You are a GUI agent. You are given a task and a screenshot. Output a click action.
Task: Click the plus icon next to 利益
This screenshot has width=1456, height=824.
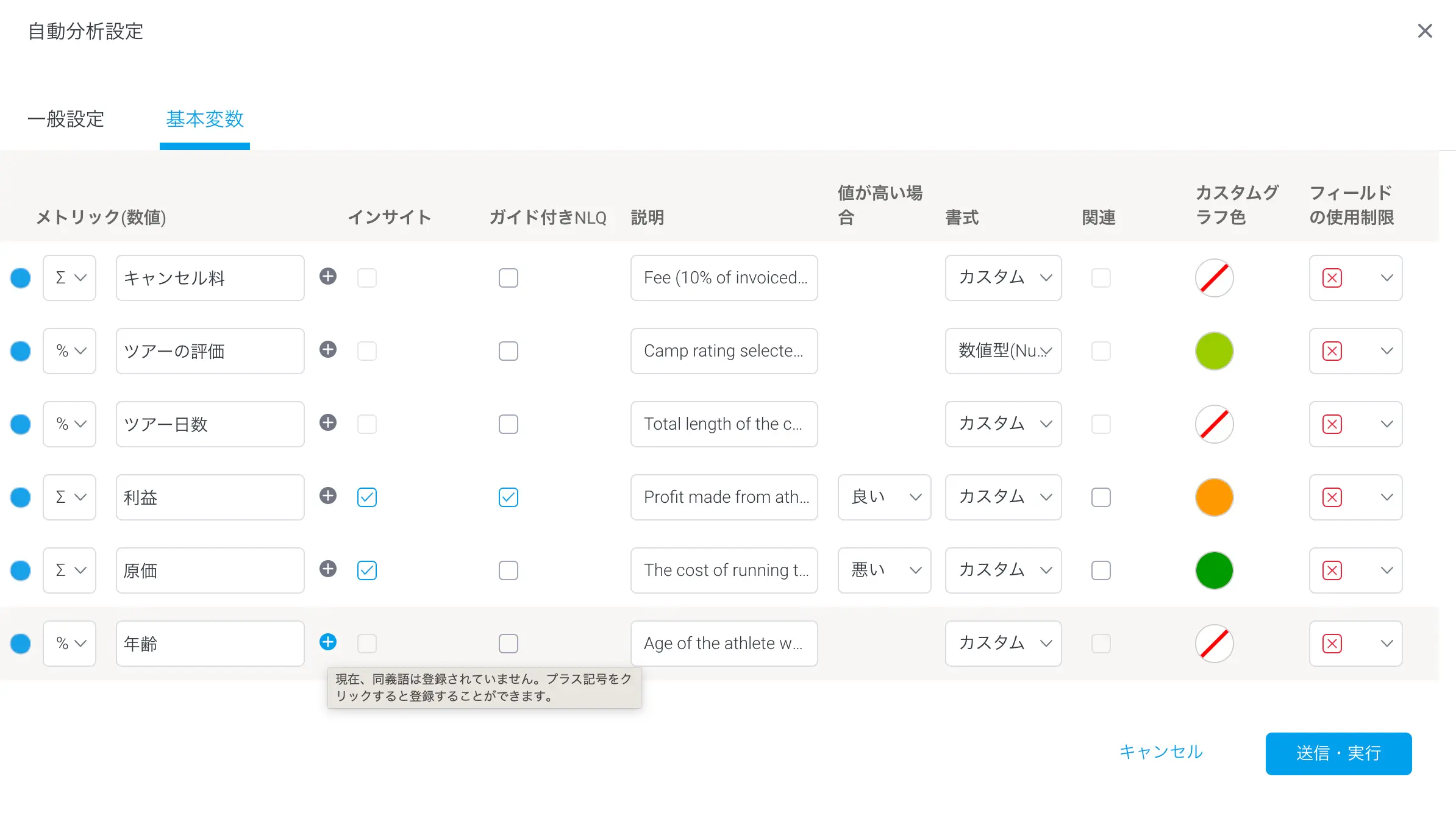pyautogui.click(x=328, y=495)
